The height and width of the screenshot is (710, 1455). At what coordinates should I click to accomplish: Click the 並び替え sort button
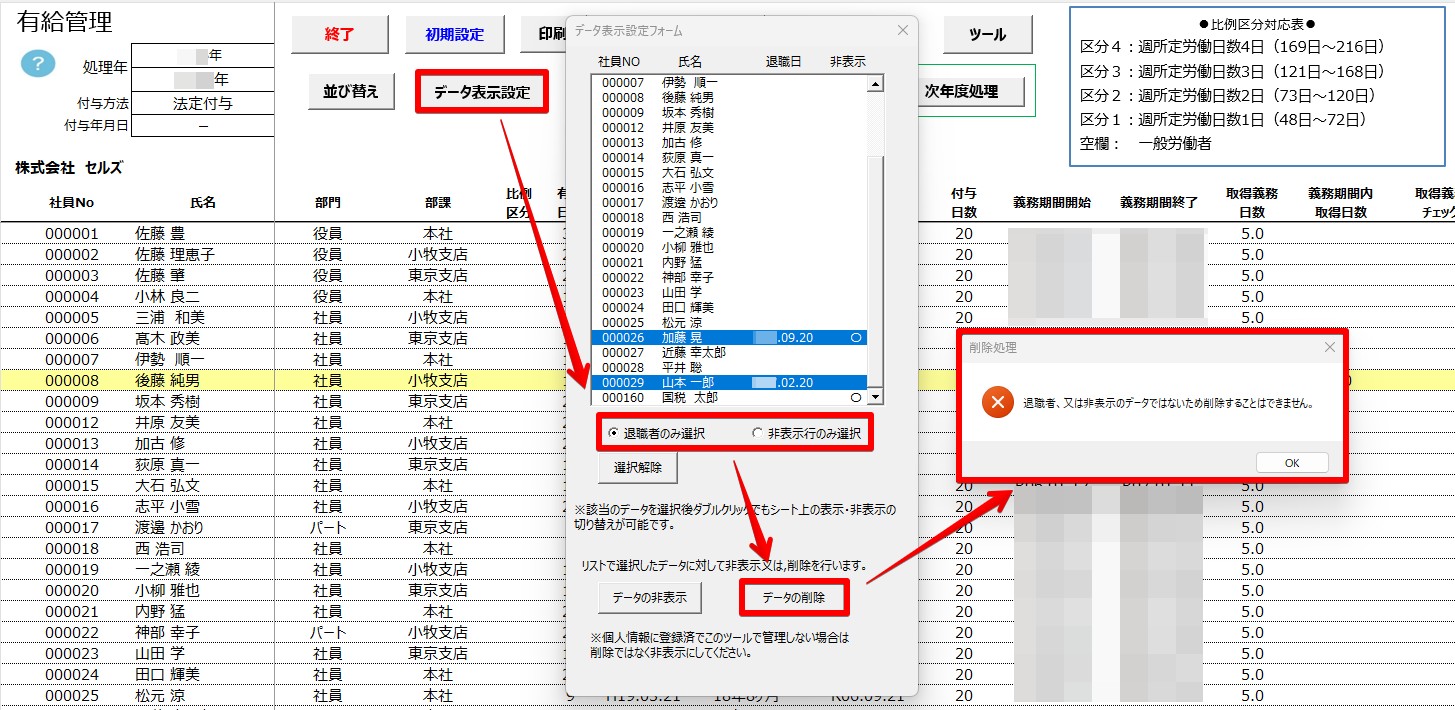tap(350, 91)
